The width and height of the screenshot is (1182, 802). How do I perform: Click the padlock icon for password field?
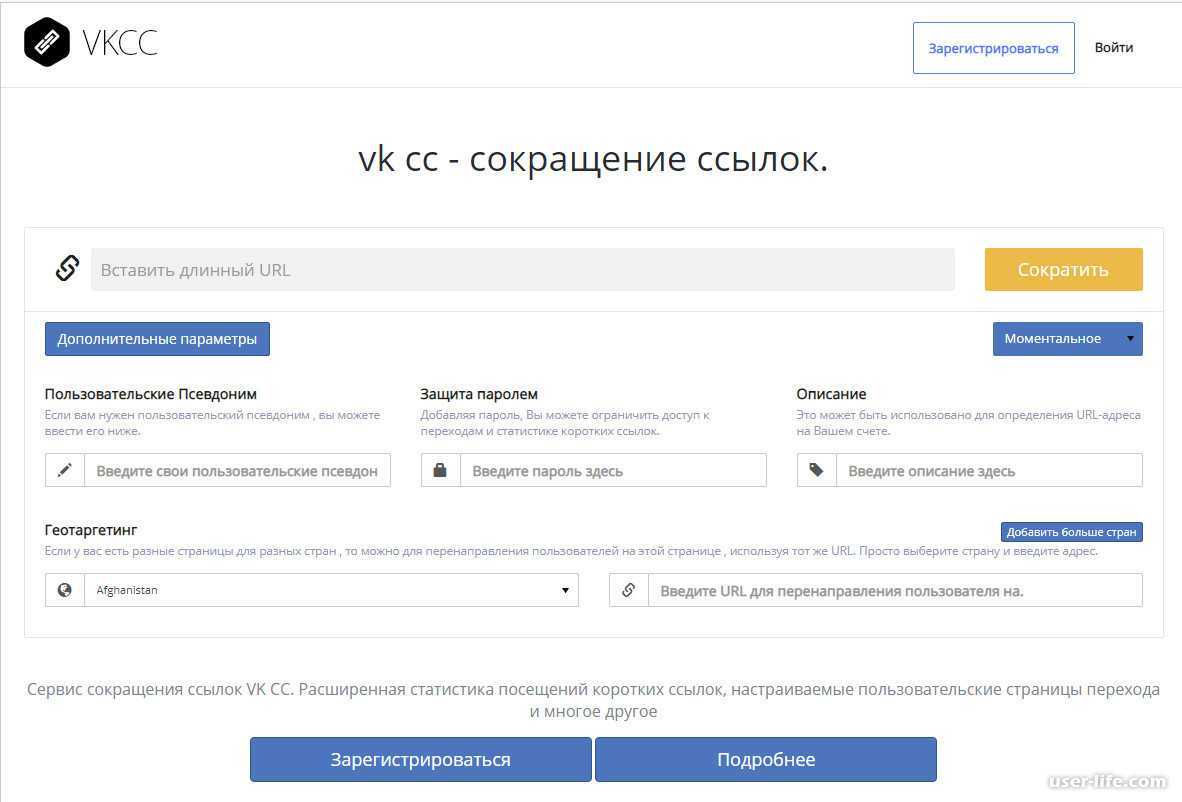tap(440, 470)
